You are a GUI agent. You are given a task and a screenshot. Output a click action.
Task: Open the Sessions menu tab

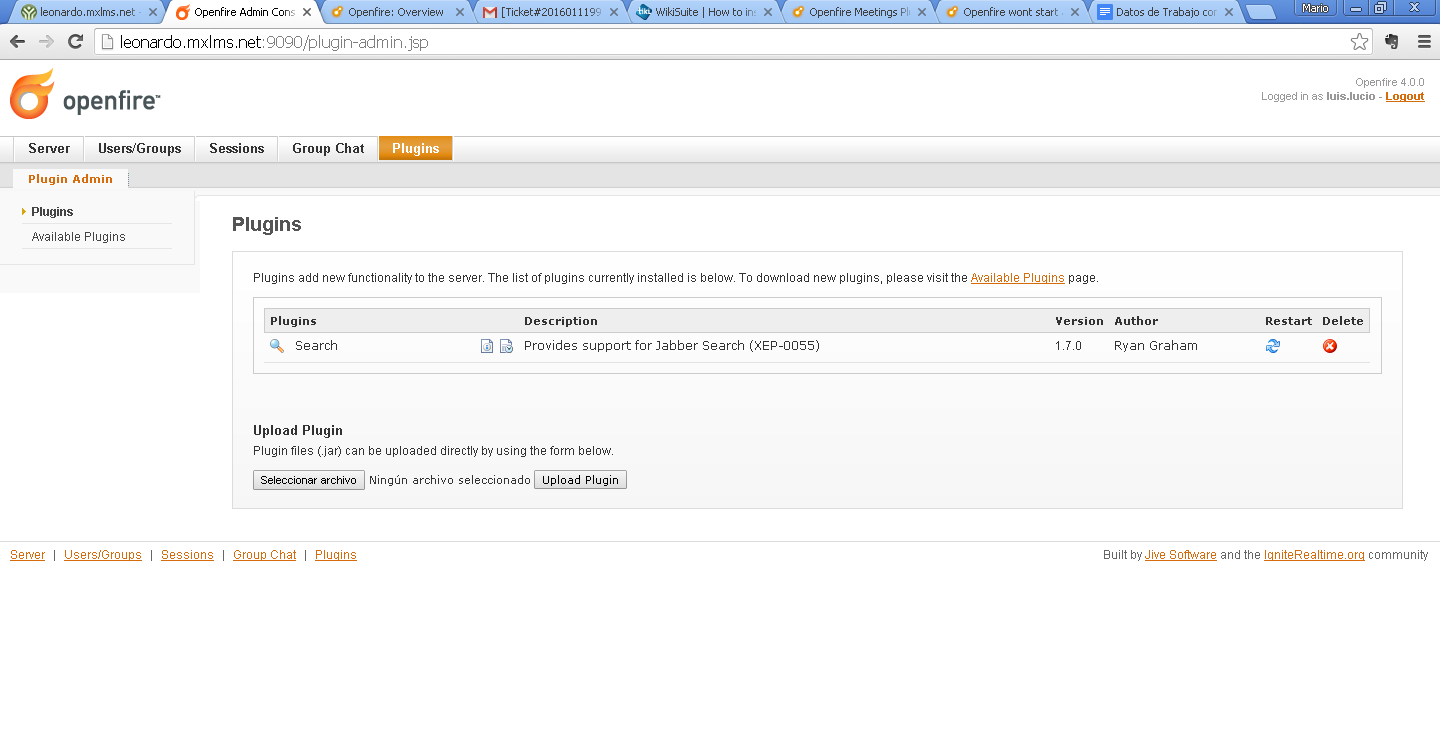237,148
